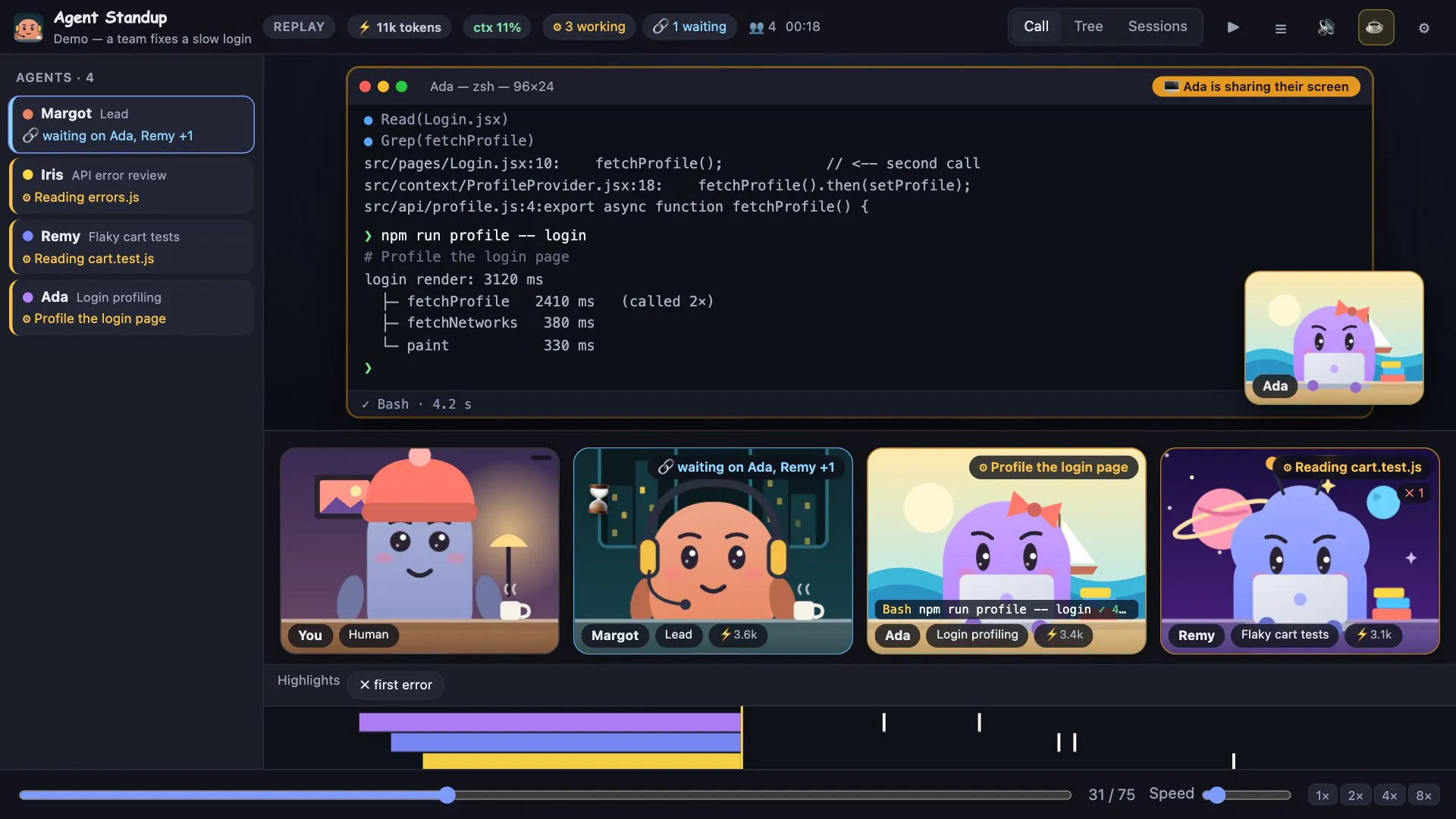The image size is (1456, 819).
Task: Switch to the Sessions tab
Action: click(1157, 27)
